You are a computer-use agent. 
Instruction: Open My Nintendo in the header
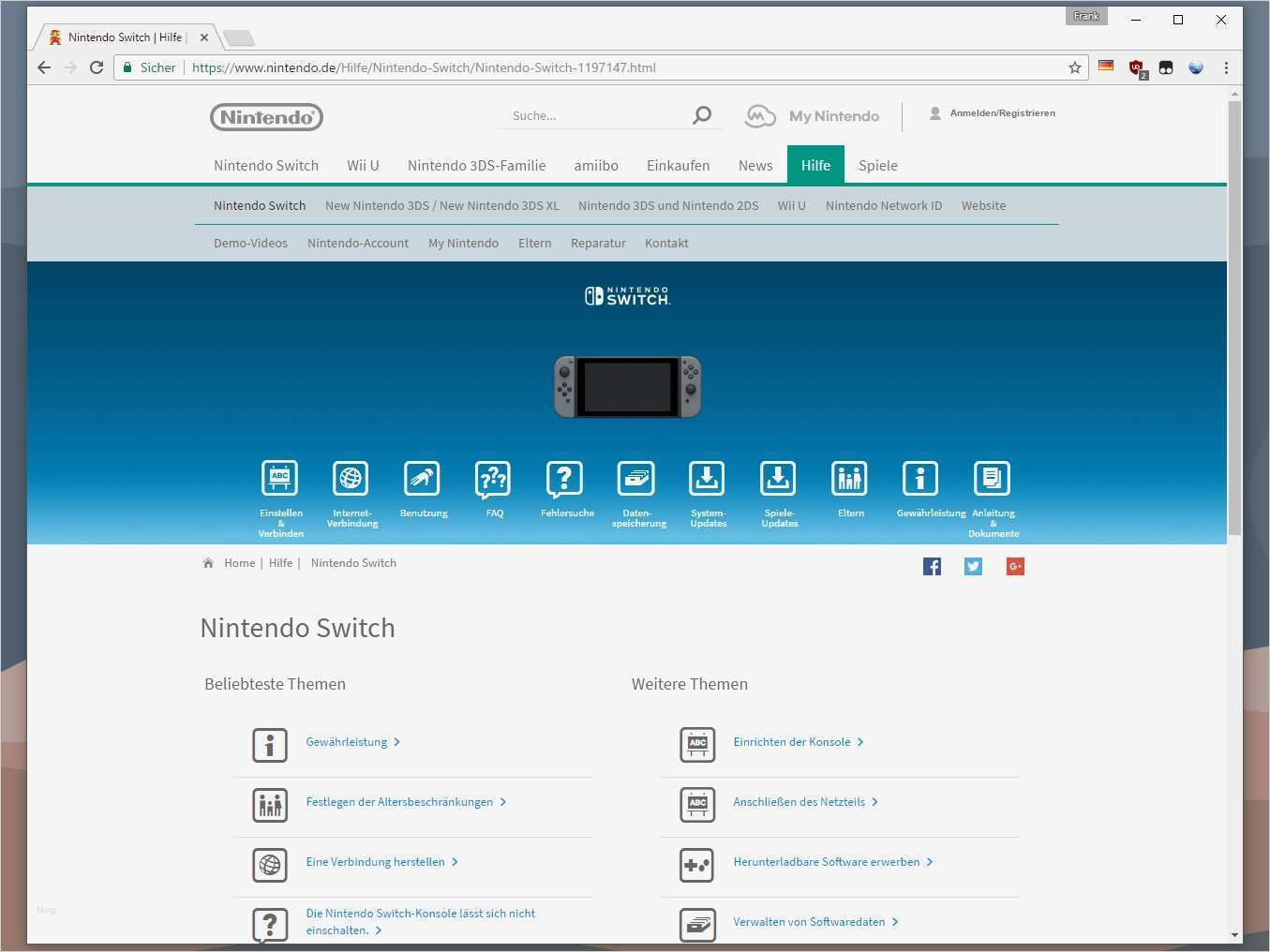(x=813, y=116)
